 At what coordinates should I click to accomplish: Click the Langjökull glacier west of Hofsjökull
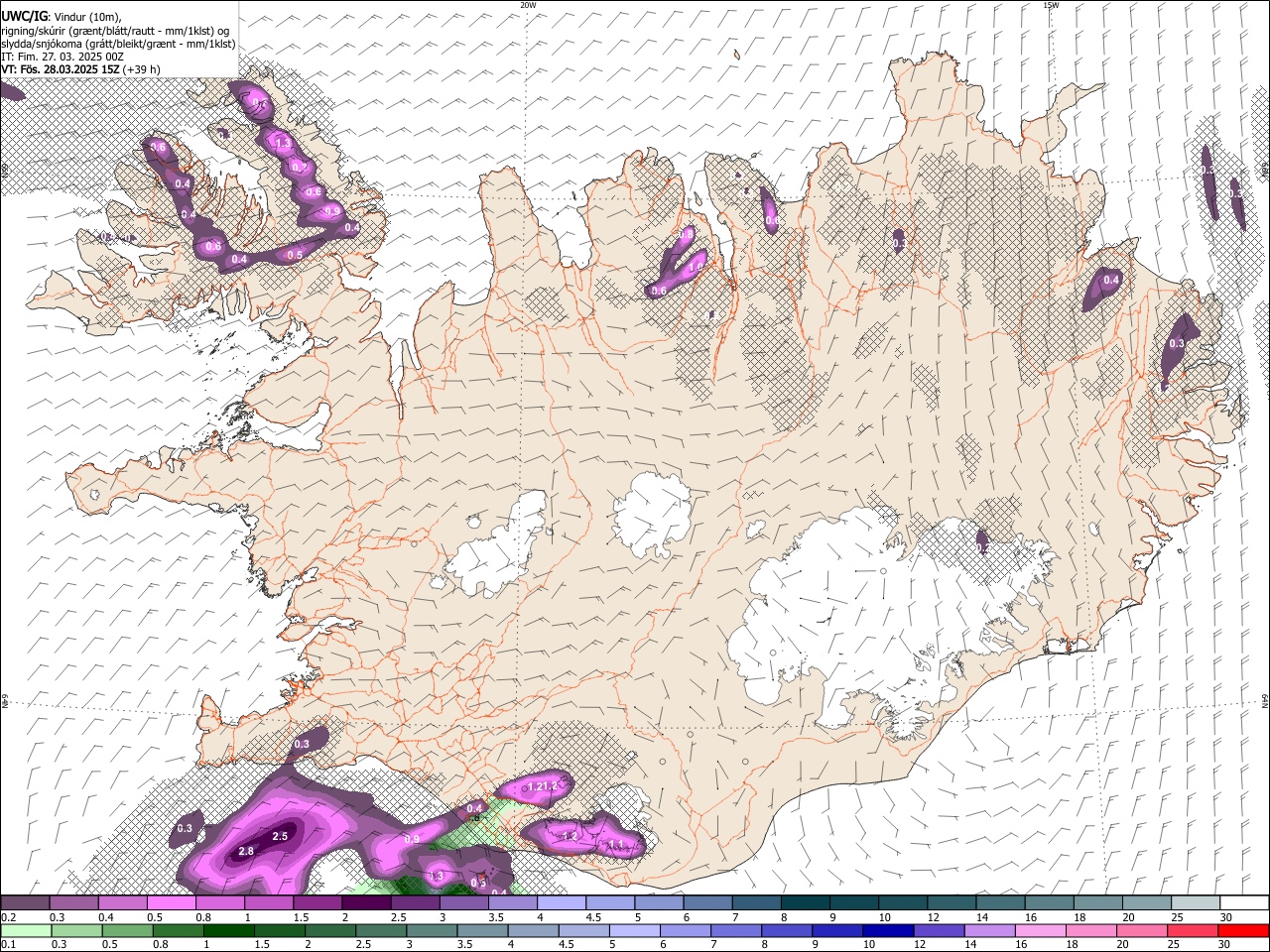pos(494,547)
